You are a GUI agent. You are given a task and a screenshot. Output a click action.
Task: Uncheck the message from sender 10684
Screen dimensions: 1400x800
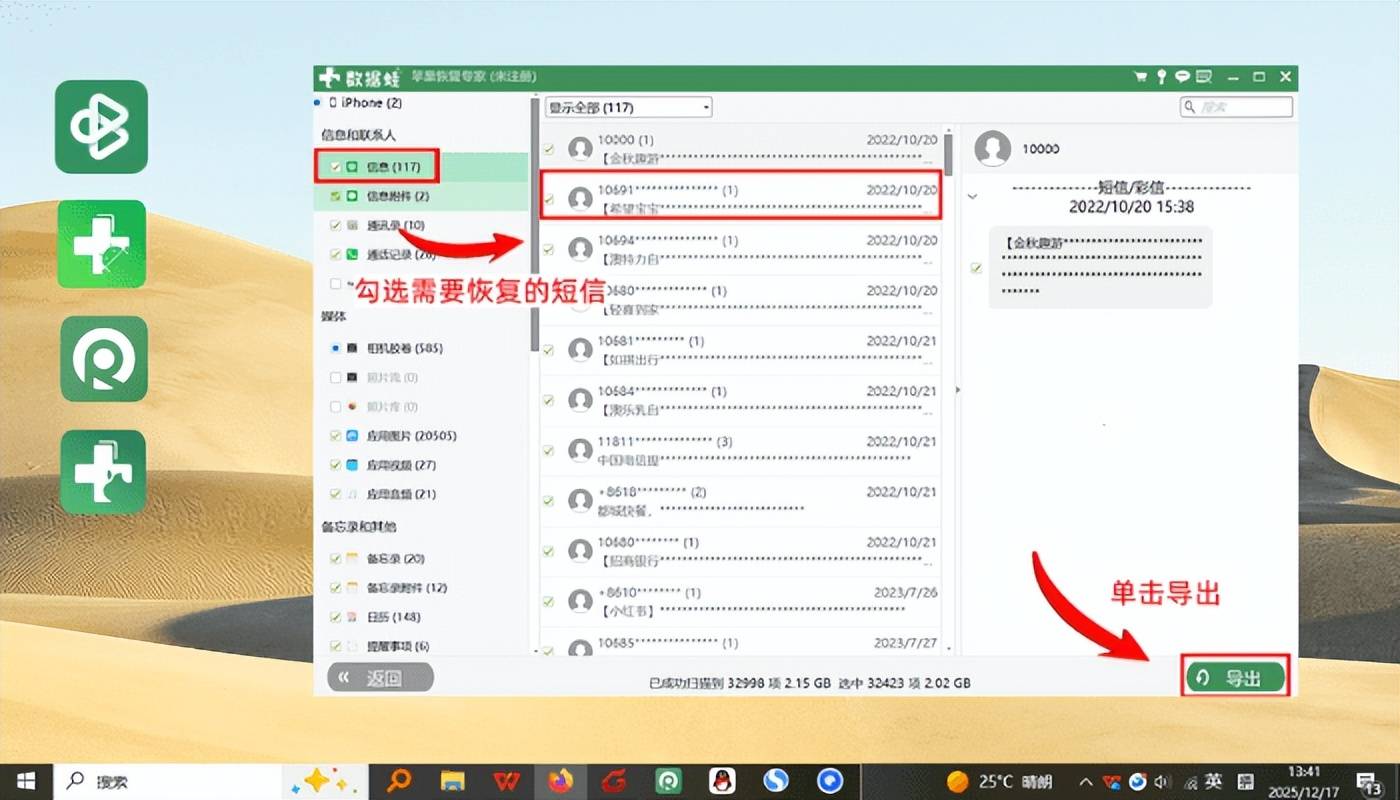tap(548, 400)
